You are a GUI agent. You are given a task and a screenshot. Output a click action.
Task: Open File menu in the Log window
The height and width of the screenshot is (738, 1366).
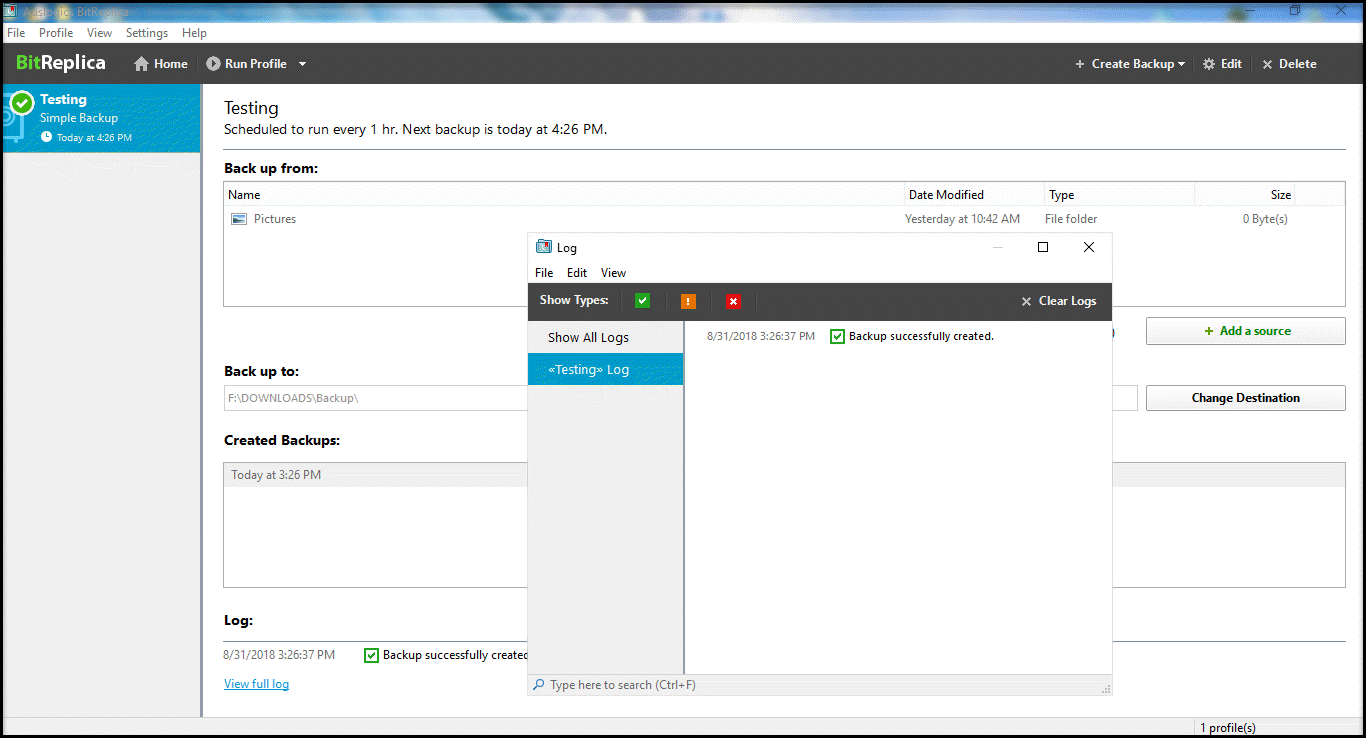point(544,273)
